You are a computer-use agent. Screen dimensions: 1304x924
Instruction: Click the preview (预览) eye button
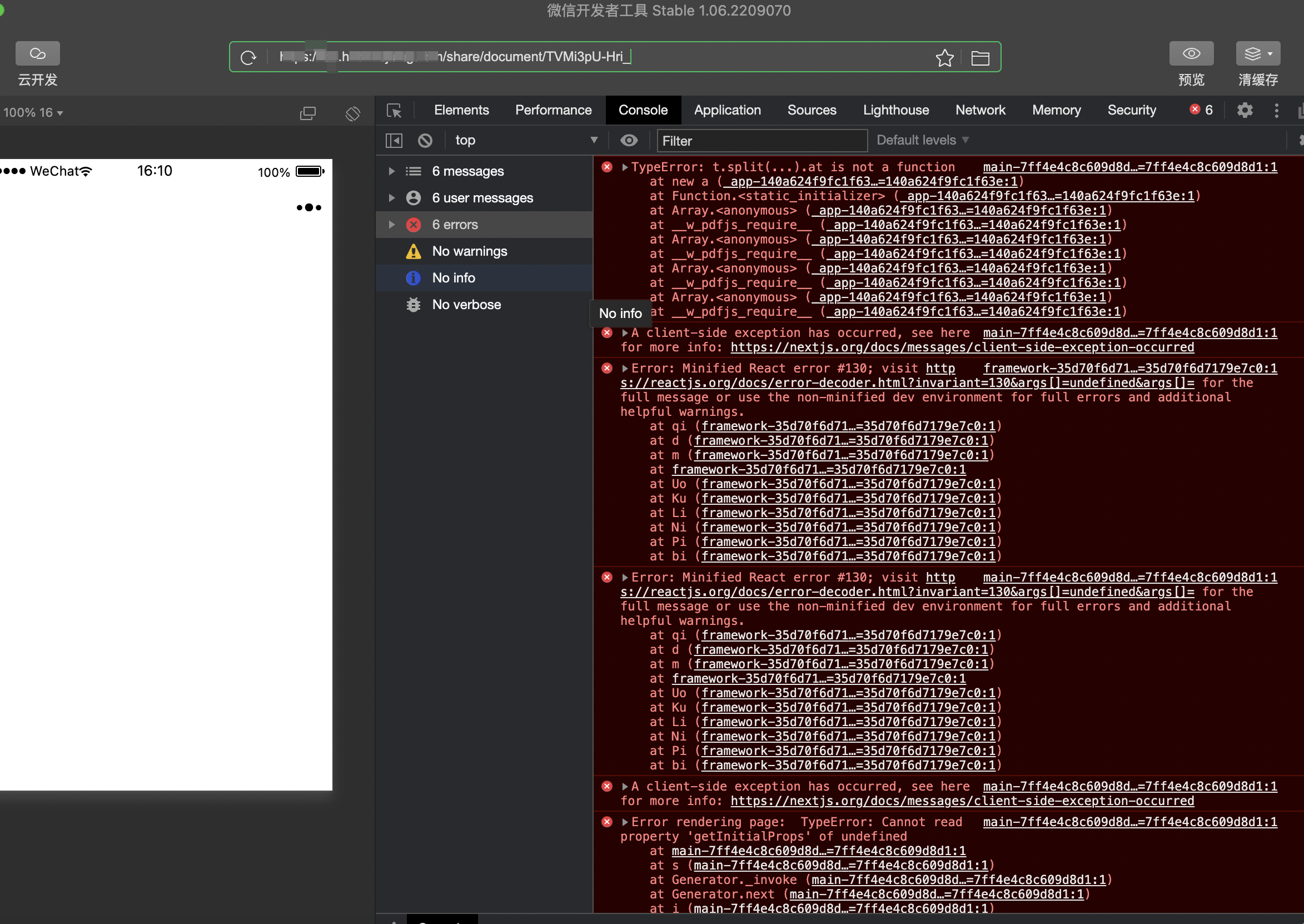[1191, 53]
